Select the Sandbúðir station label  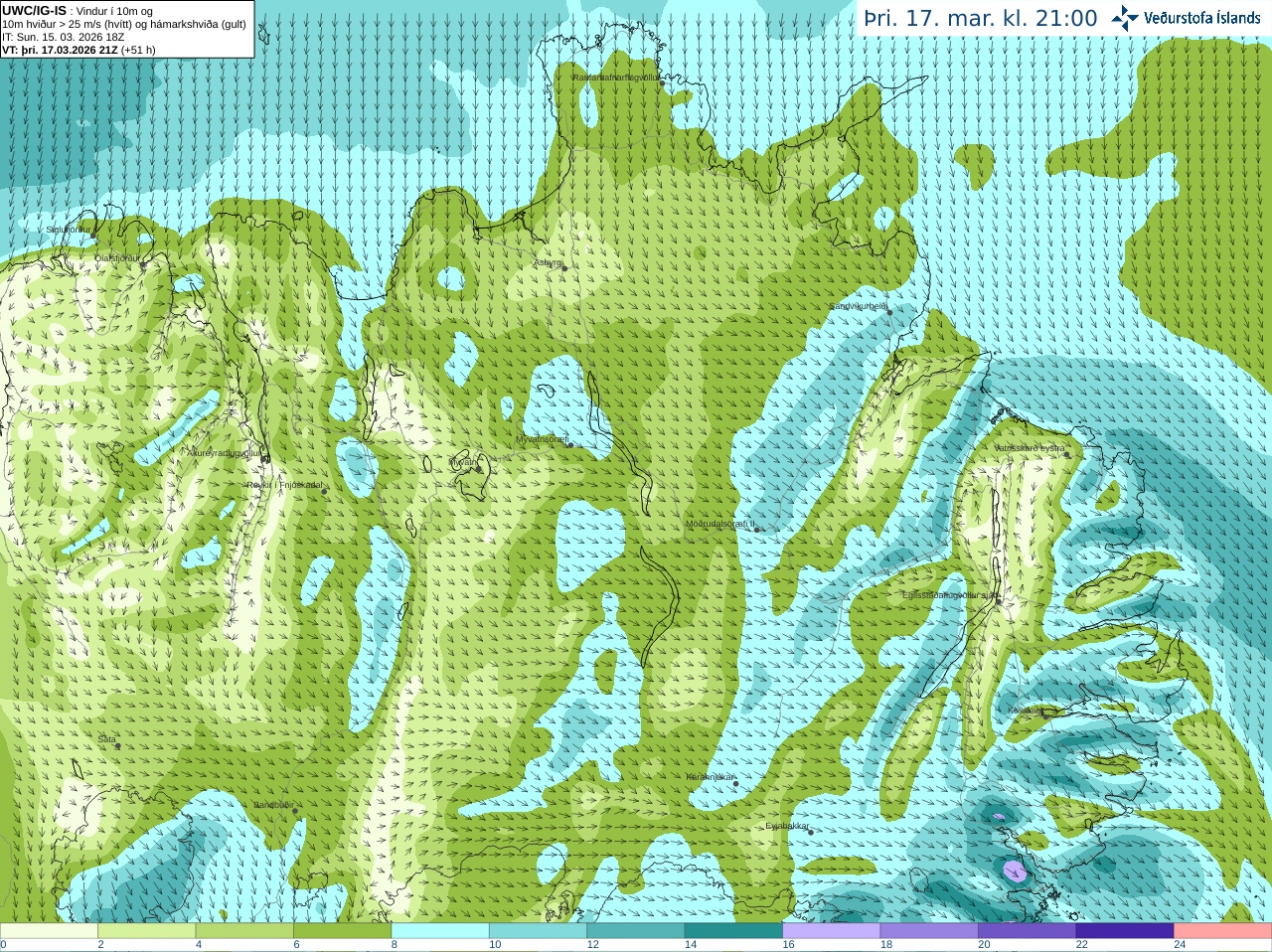[x=272, y=805]
